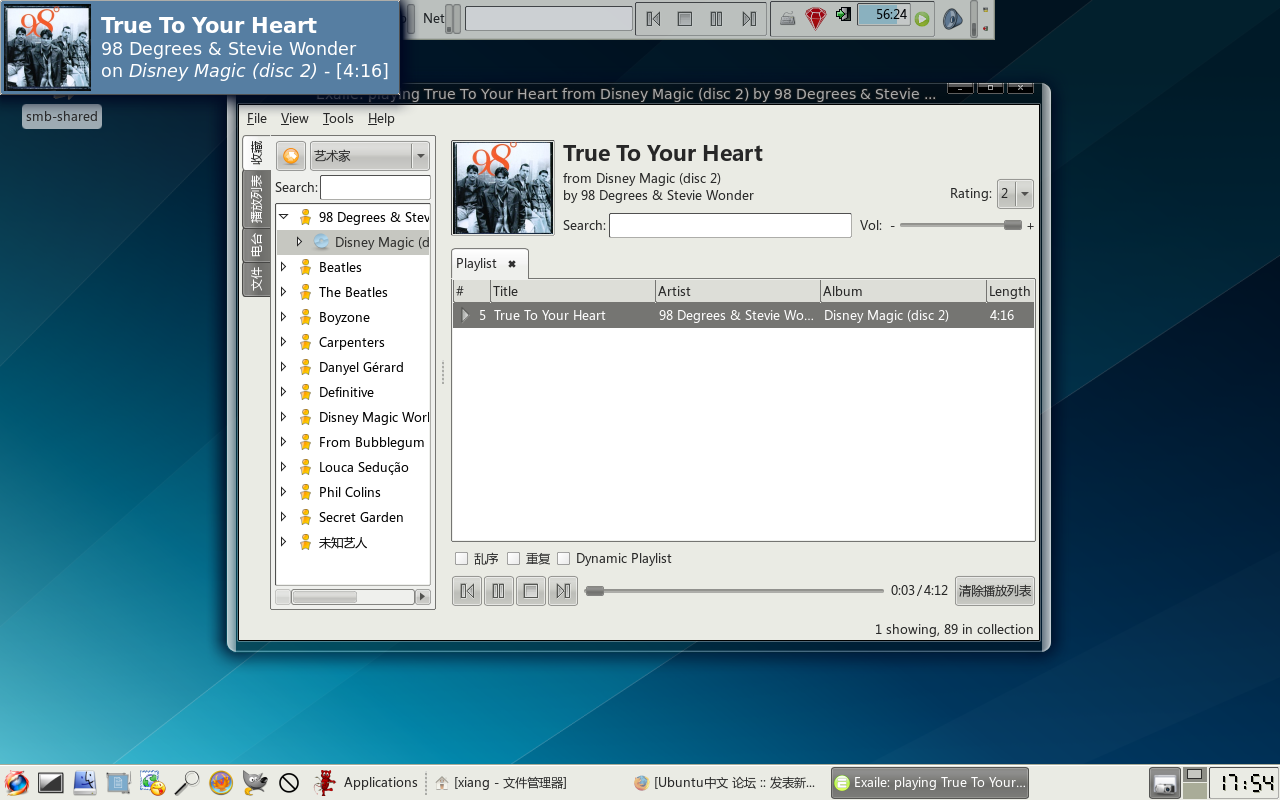Select the True To Your Heart playlist row
Image resolution: width=1280 pixels, height=800 pixels.
tap(743, 315)
